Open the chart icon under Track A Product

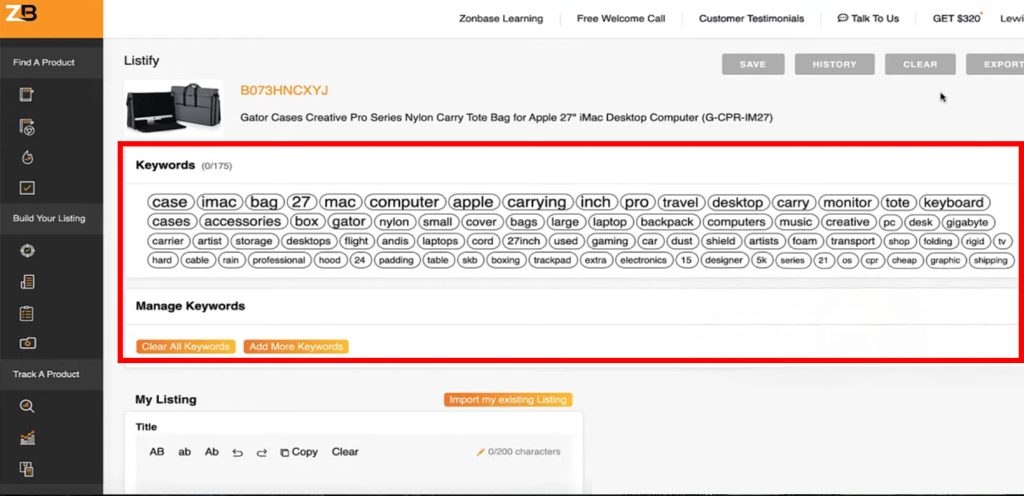pyautogui.click(x=27, y=438)
